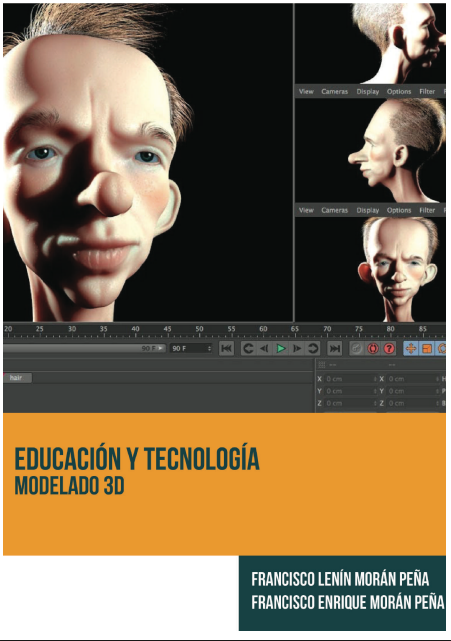The width and height of the screenshot is (451, 641).
Task: Open Options menu in upper right viewport
Action: (x=399, y=92)
